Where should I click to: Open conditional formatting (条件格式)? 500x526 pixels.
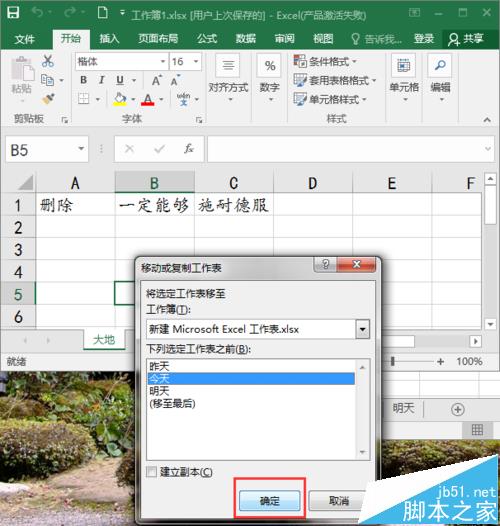point(325,61)
